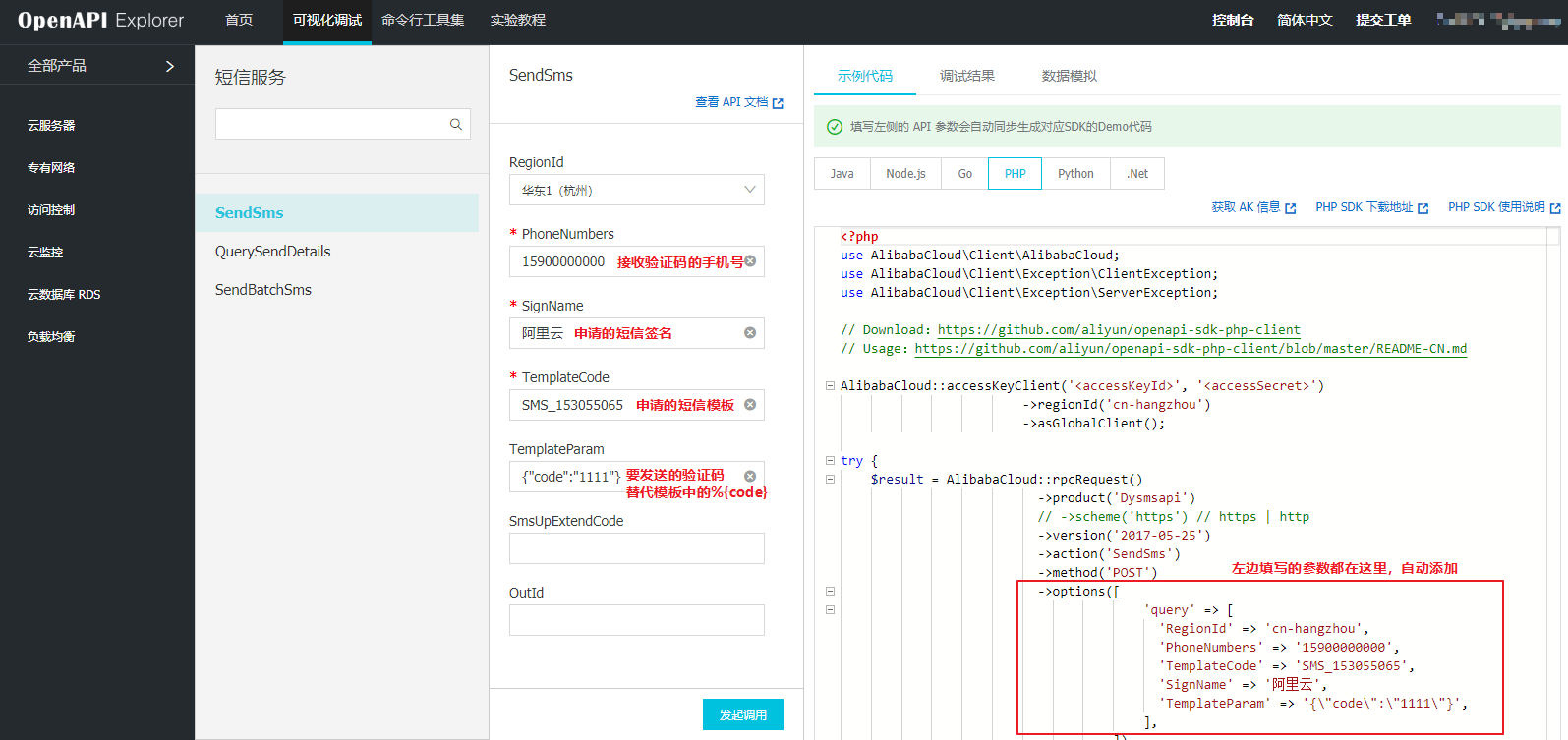Open the 简体中文 language selector
The width and height of the screenshot is (1568, 740).
click(x=1305, y=20)
